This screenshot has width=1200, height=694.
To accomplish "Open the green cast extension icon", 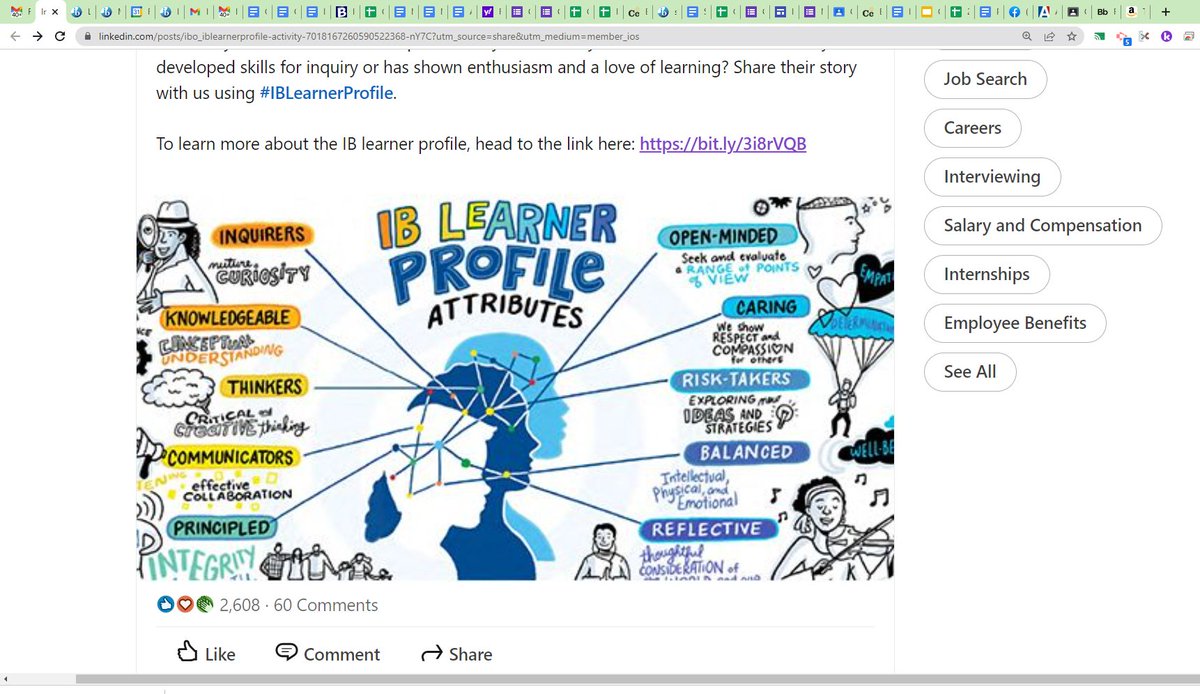I will 1099,35.
